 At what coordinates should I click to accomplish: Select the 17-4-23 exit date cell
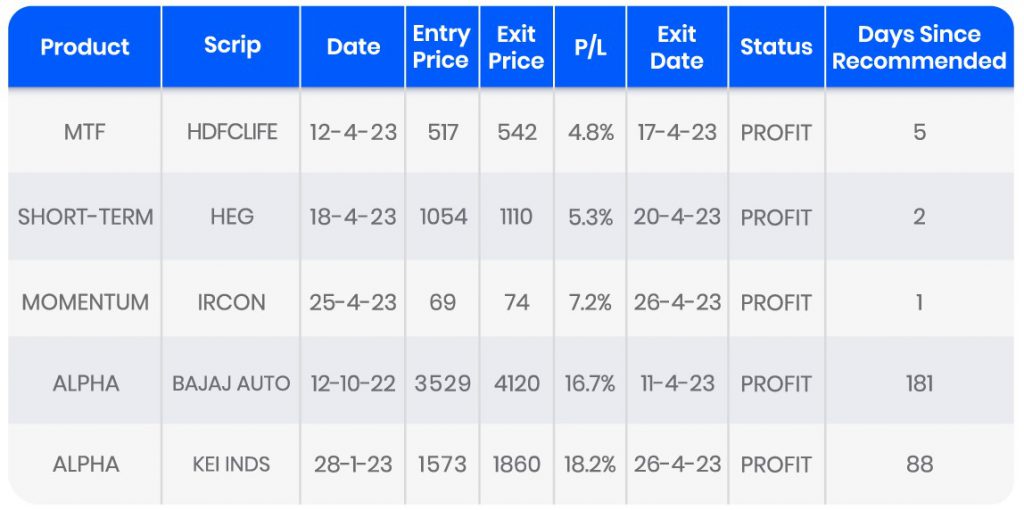click(677, 132)
